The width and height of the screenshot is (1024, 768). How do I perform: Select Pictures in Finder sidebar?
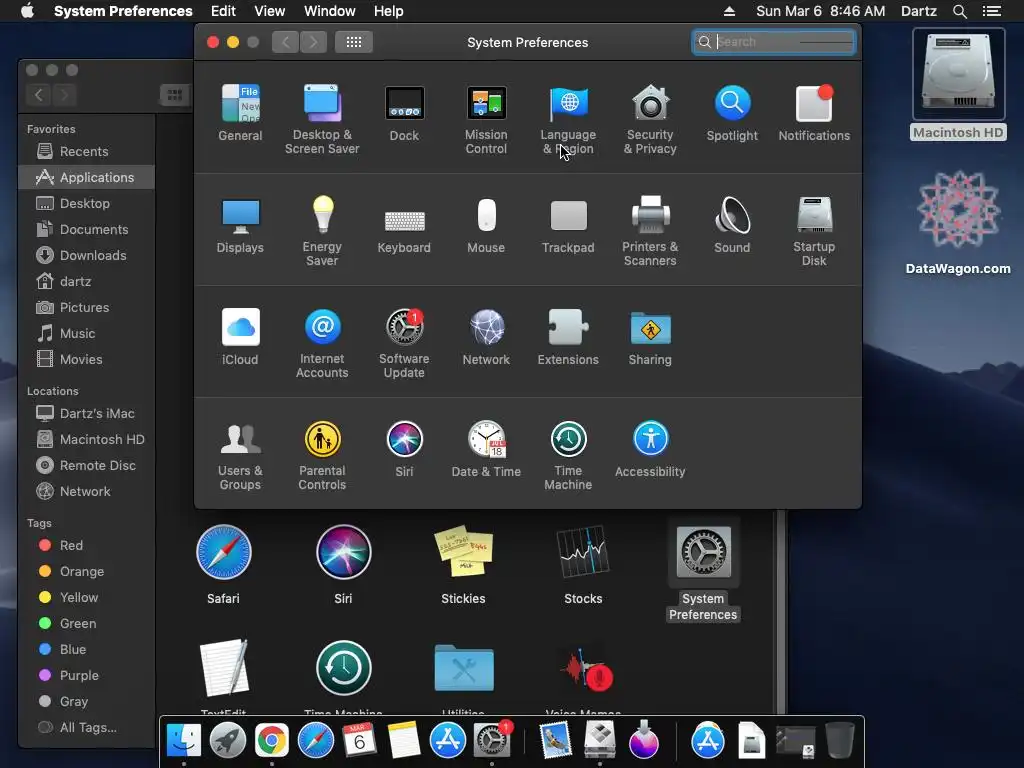click(x=86, y=308)
